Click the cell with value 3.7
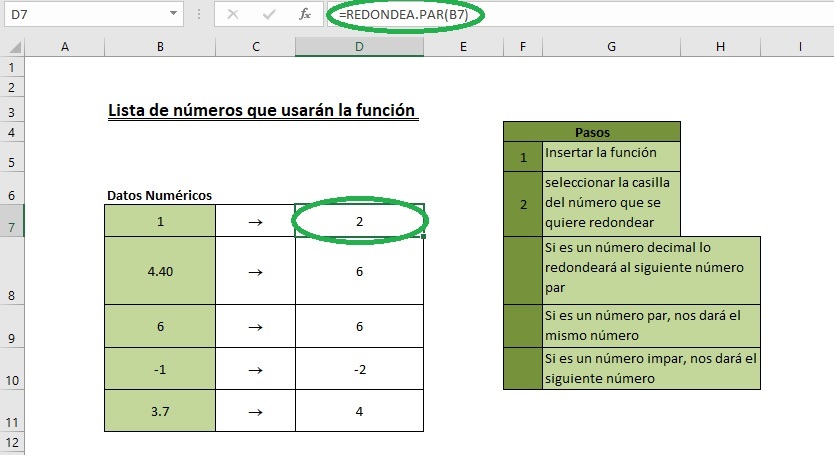834x455 pixels. coord(160,410)
